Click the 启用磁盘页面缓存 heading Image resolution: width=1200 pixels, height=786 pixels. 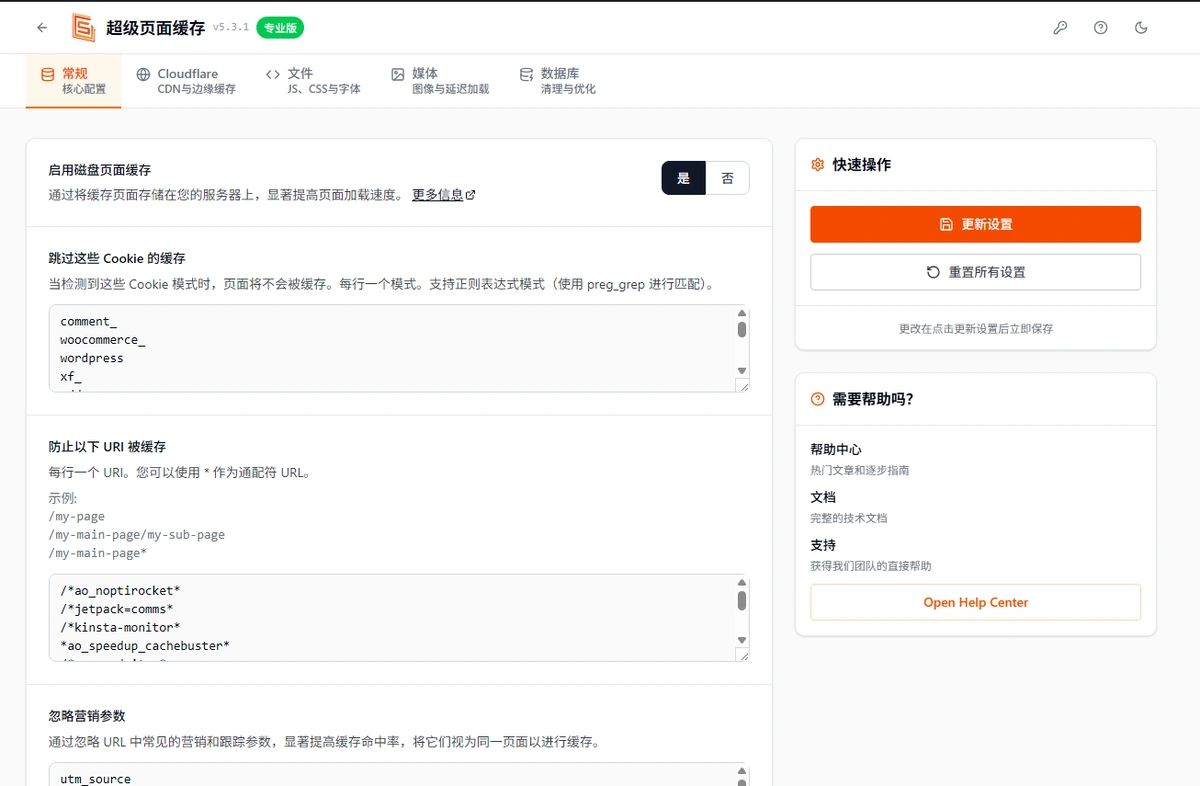[x=100, y=171]
